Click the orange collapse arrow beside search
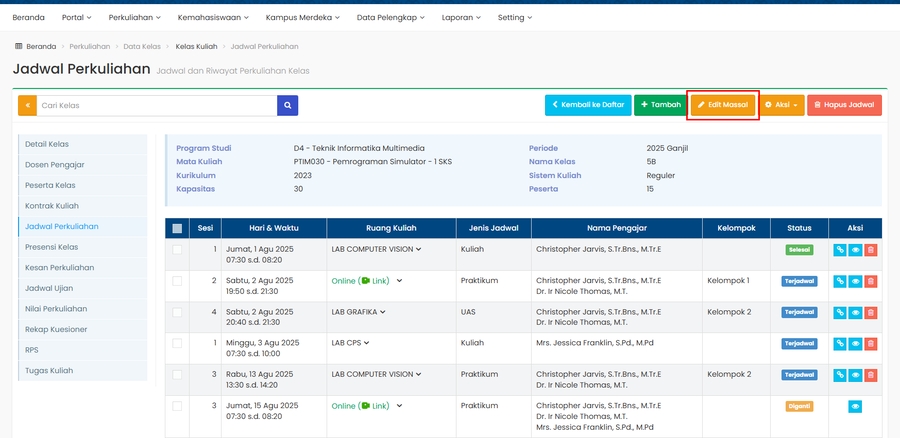This screenshot has width=900, height=438. (27, 105)
